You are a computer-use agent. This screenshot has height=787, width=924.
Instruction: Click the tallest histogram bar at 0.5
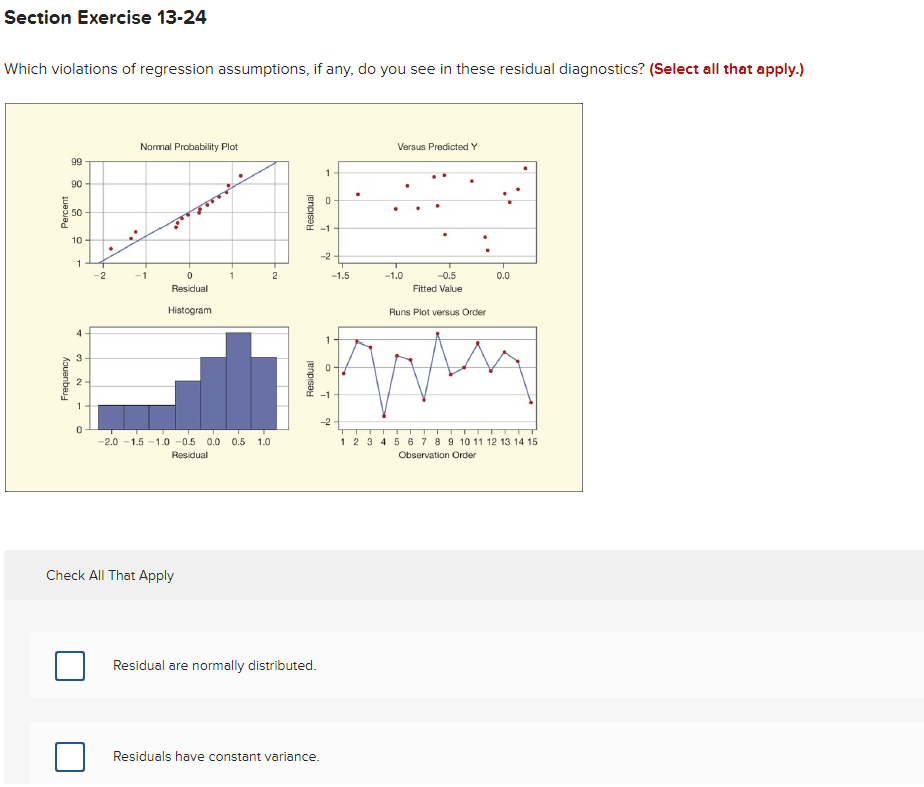pos(238,381)
